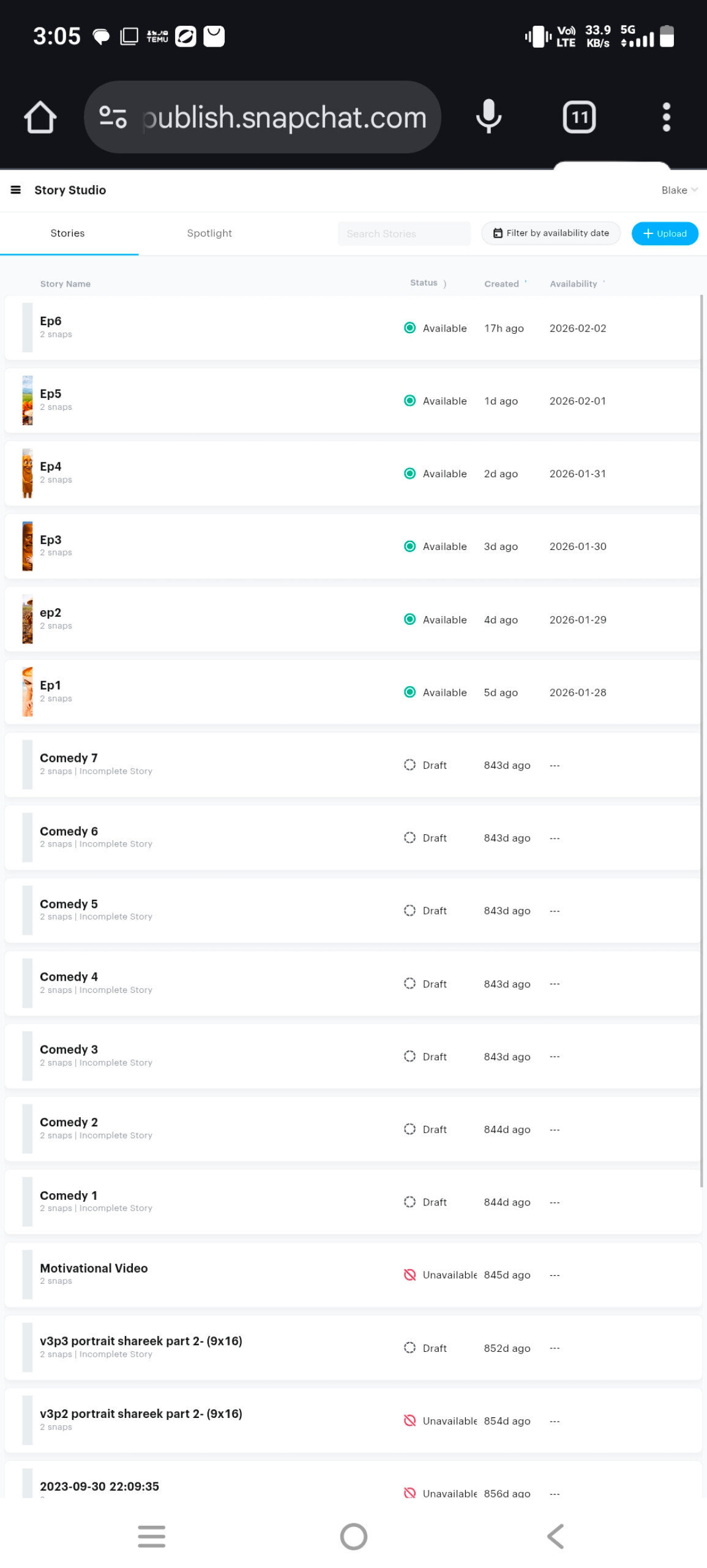Expand the Blake account dropdown

pyautogui.click(x=679, y=190)
